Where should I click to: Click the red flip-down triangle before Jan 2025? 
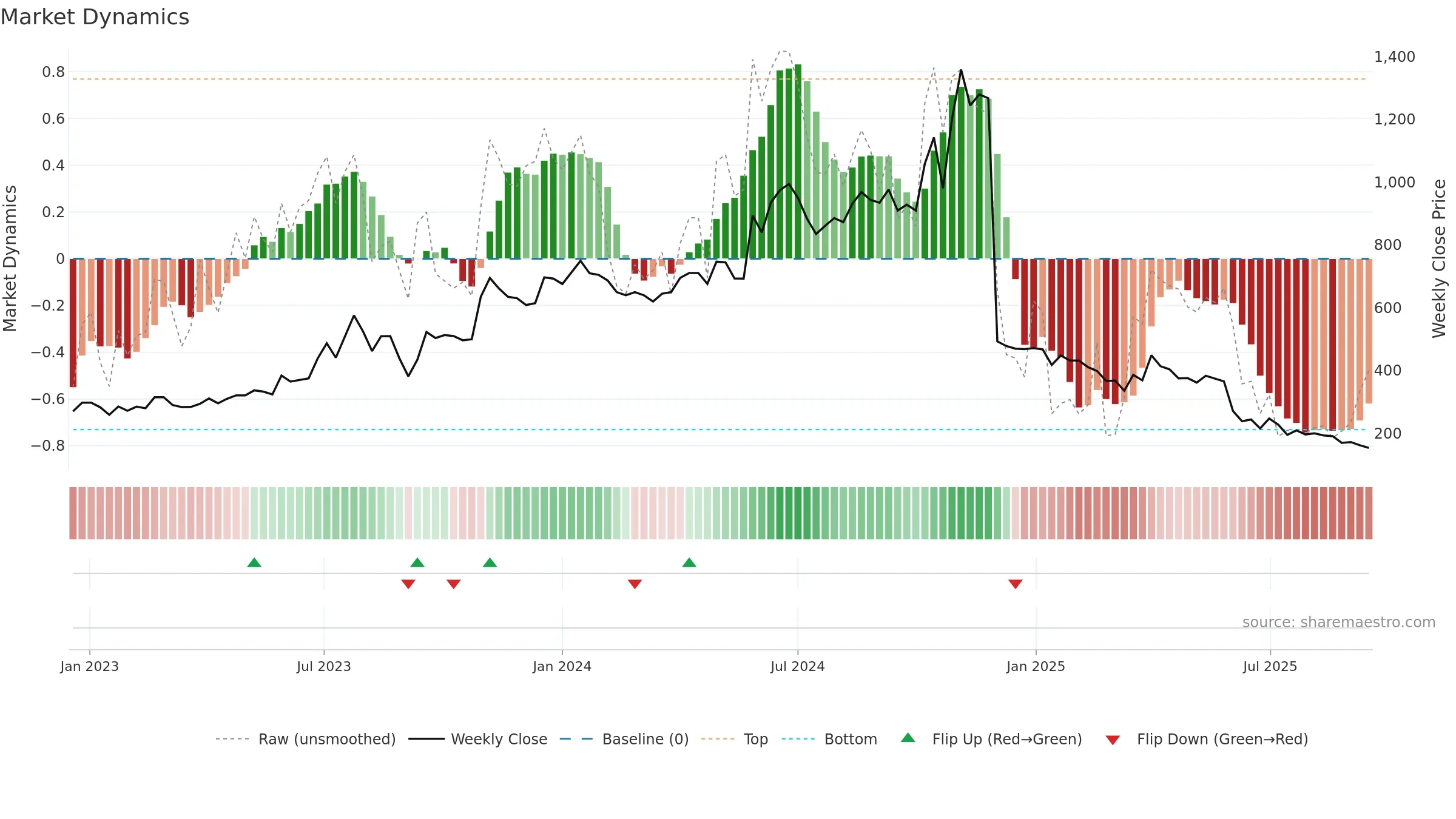pyautogui.click(x=1016, y=584)
